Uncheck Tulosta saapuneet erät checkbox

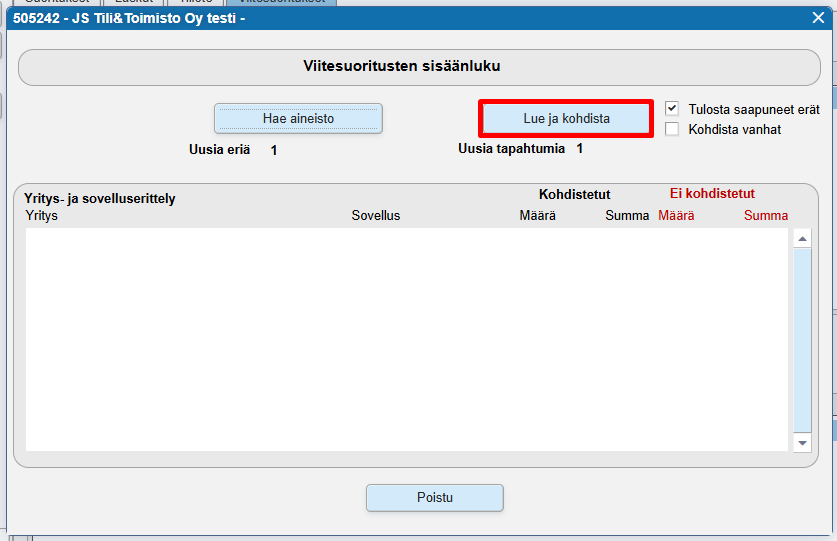pyautogui.click(x=672, y=109)
